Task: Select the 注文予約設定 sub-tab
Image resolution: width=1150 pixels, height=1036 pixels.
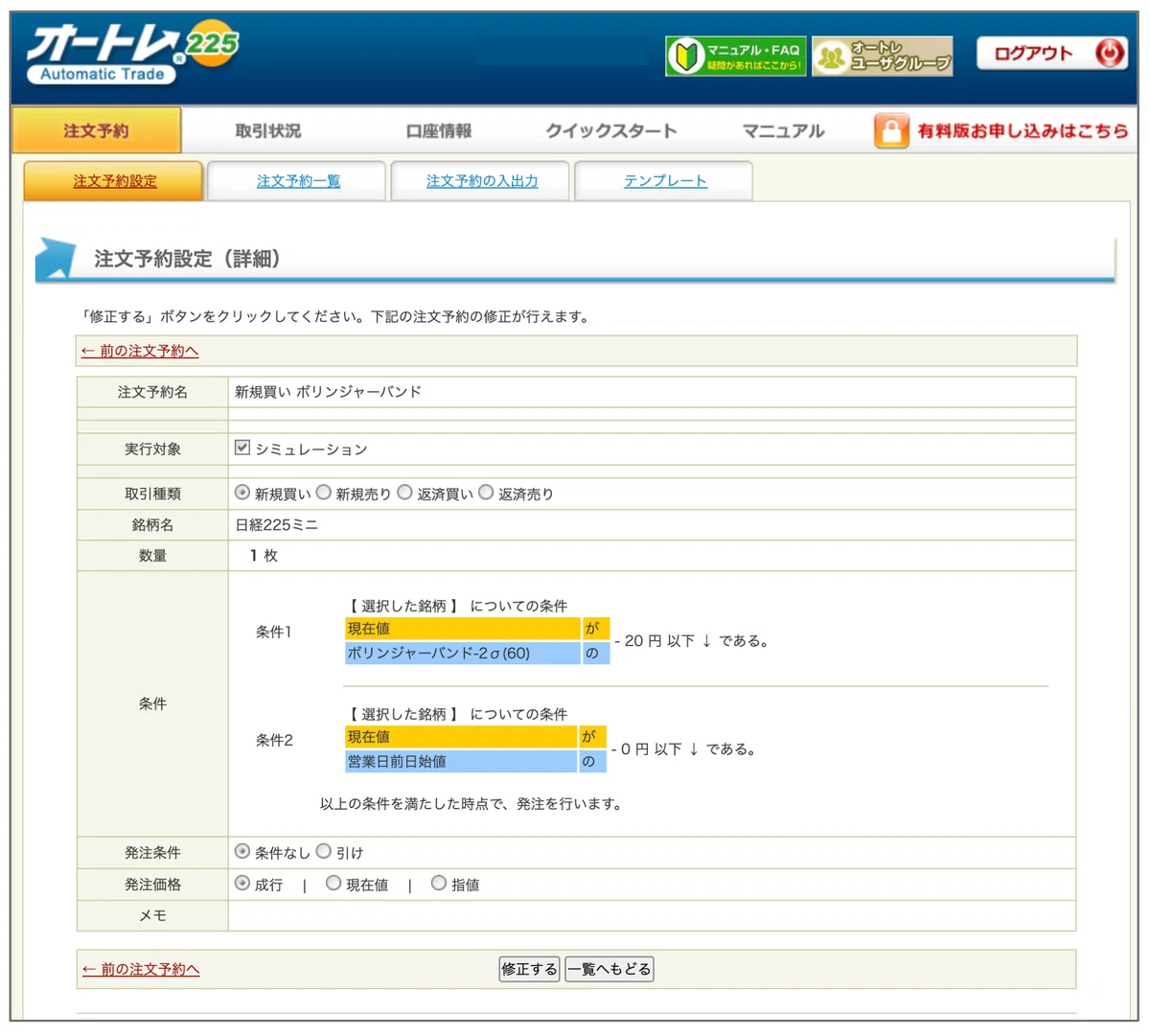Action: coord(114,181)
